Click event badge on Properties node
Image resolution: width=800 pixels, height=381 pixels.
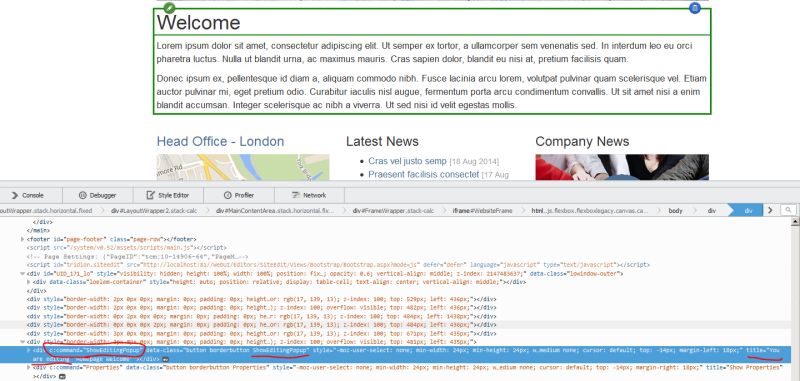tap(62, 376)
